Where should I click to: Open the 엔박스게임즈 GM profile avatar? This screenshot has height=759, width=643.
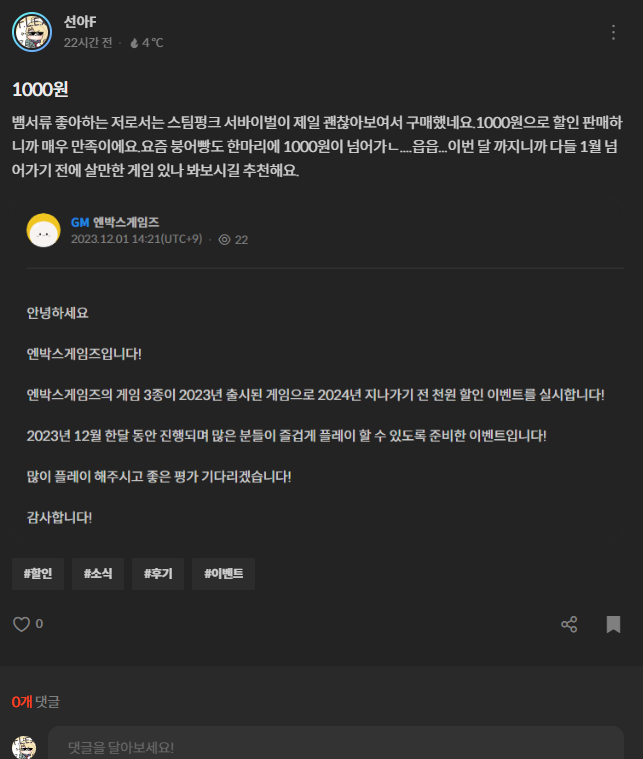tap(44, 230)
